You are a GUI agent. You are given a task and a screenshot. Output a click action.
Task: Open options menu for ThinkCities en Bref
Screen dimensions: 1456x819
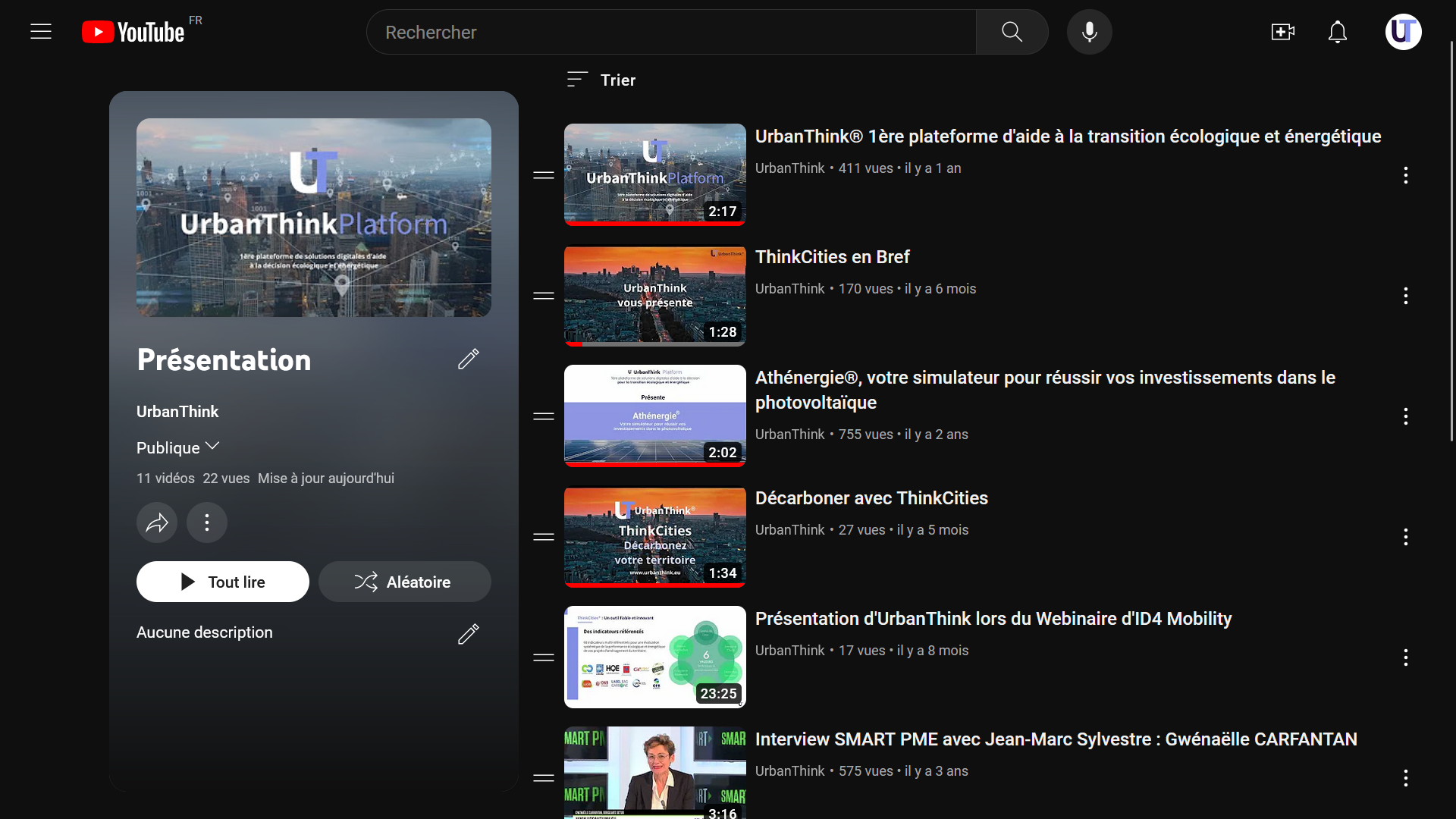(1405, 296)
